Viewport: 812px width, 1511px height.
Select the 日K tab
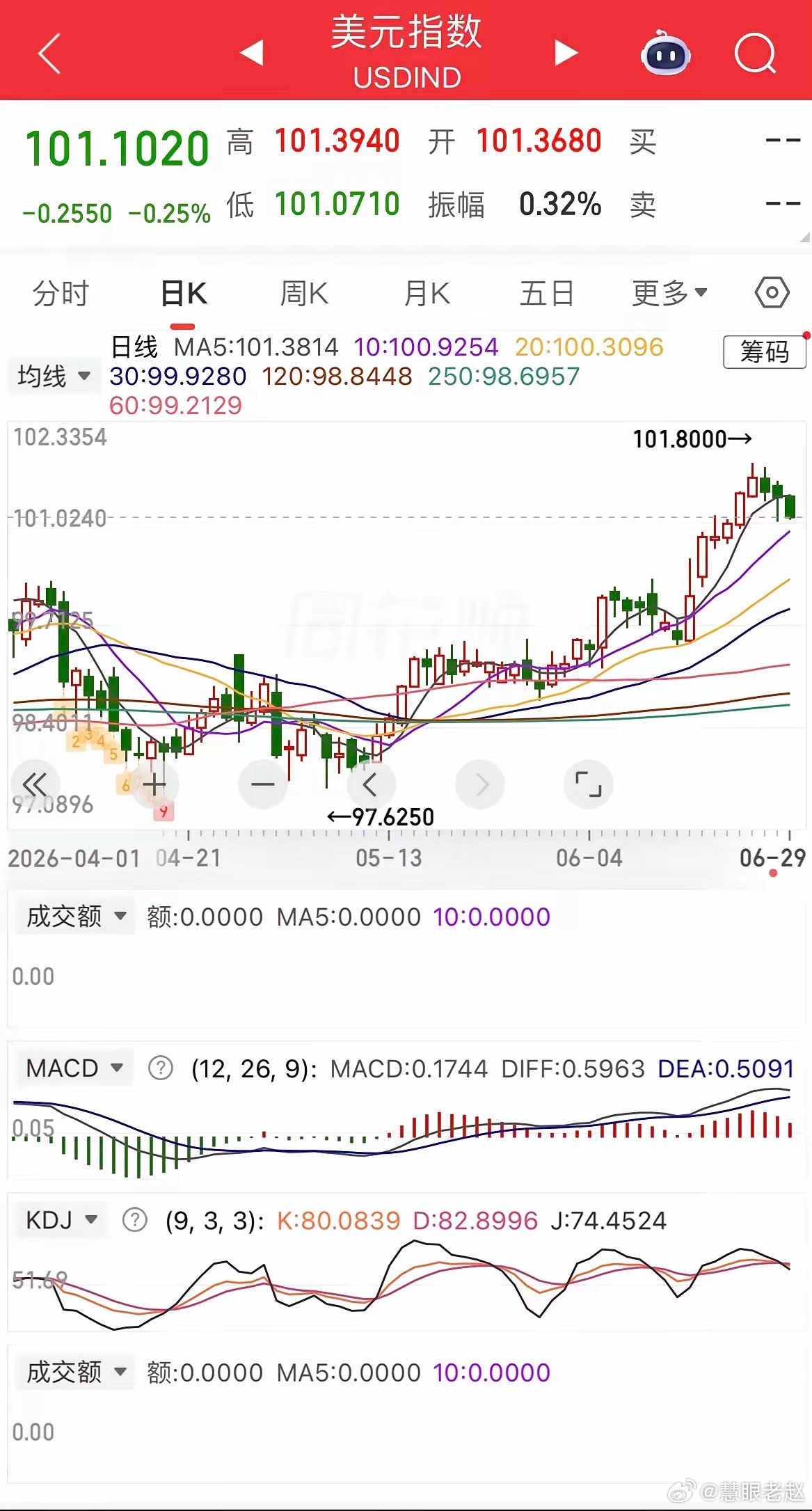click(183, 293)
